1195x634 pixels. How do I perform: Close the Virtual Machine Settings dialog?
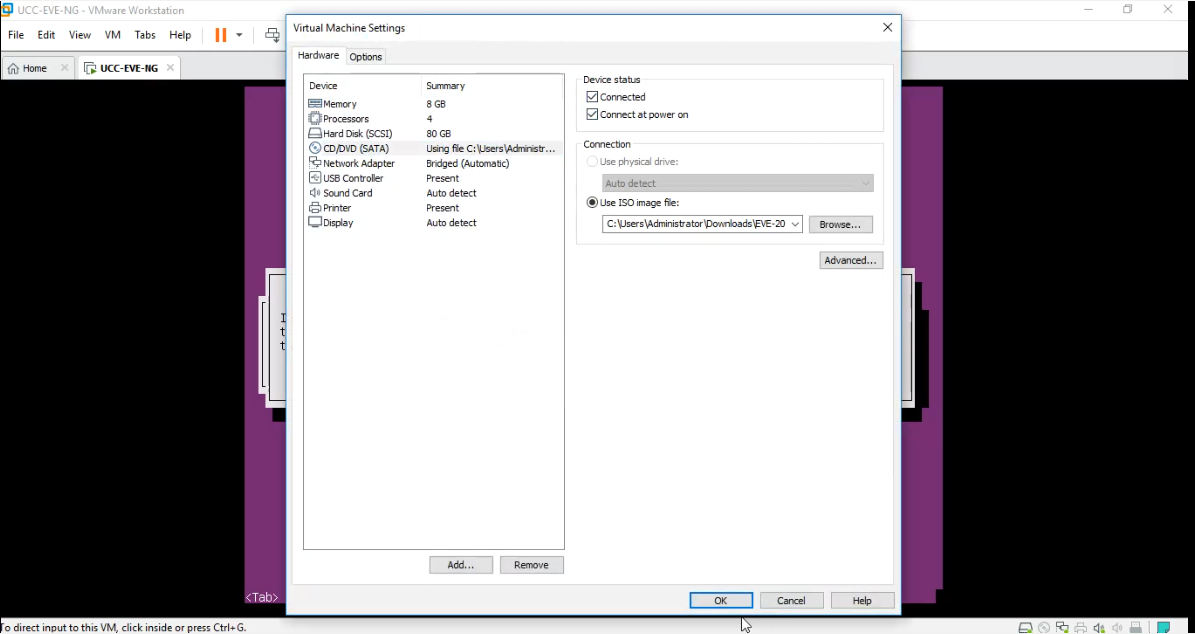tap(887, 27)
